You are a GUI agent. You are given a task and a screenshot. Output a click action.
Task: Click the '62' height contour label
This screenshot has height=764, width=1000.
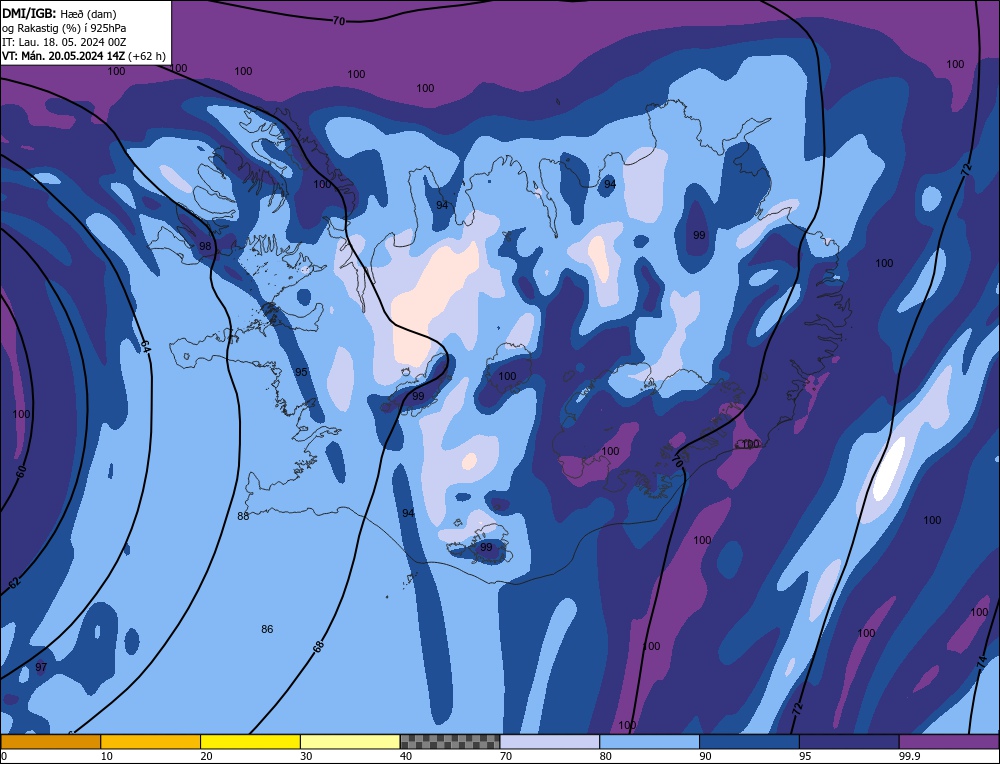click(14, 582)
